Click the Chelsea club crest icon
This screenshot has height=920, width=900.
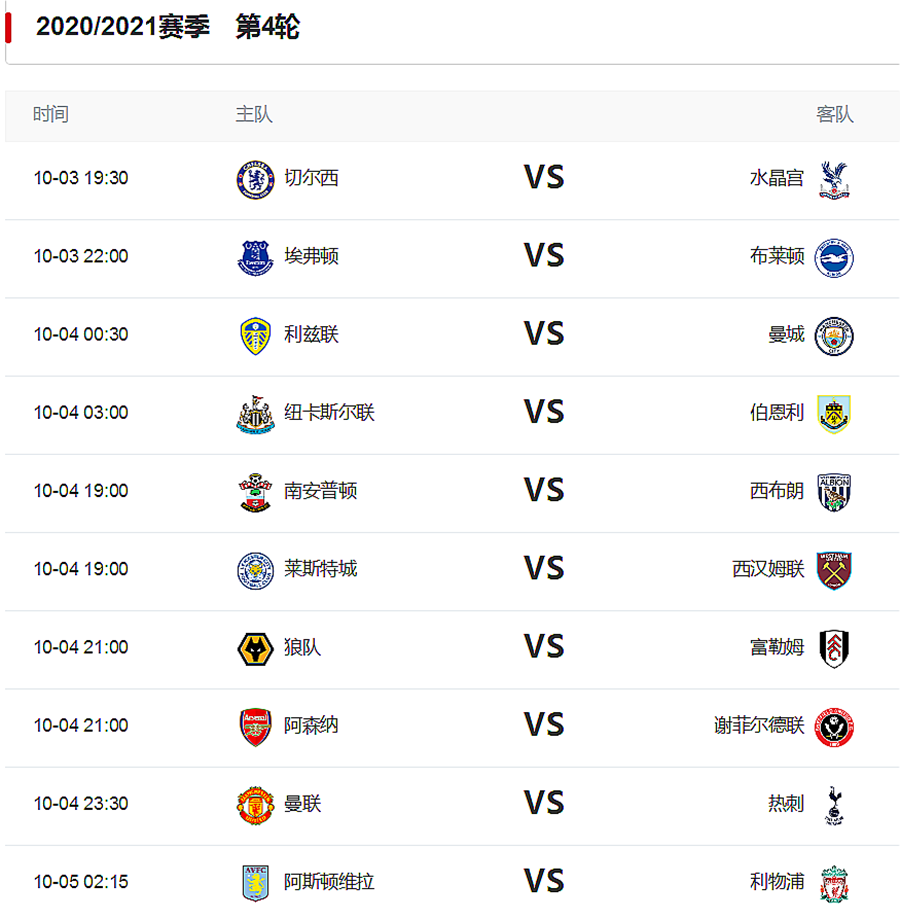click(254, 177)
